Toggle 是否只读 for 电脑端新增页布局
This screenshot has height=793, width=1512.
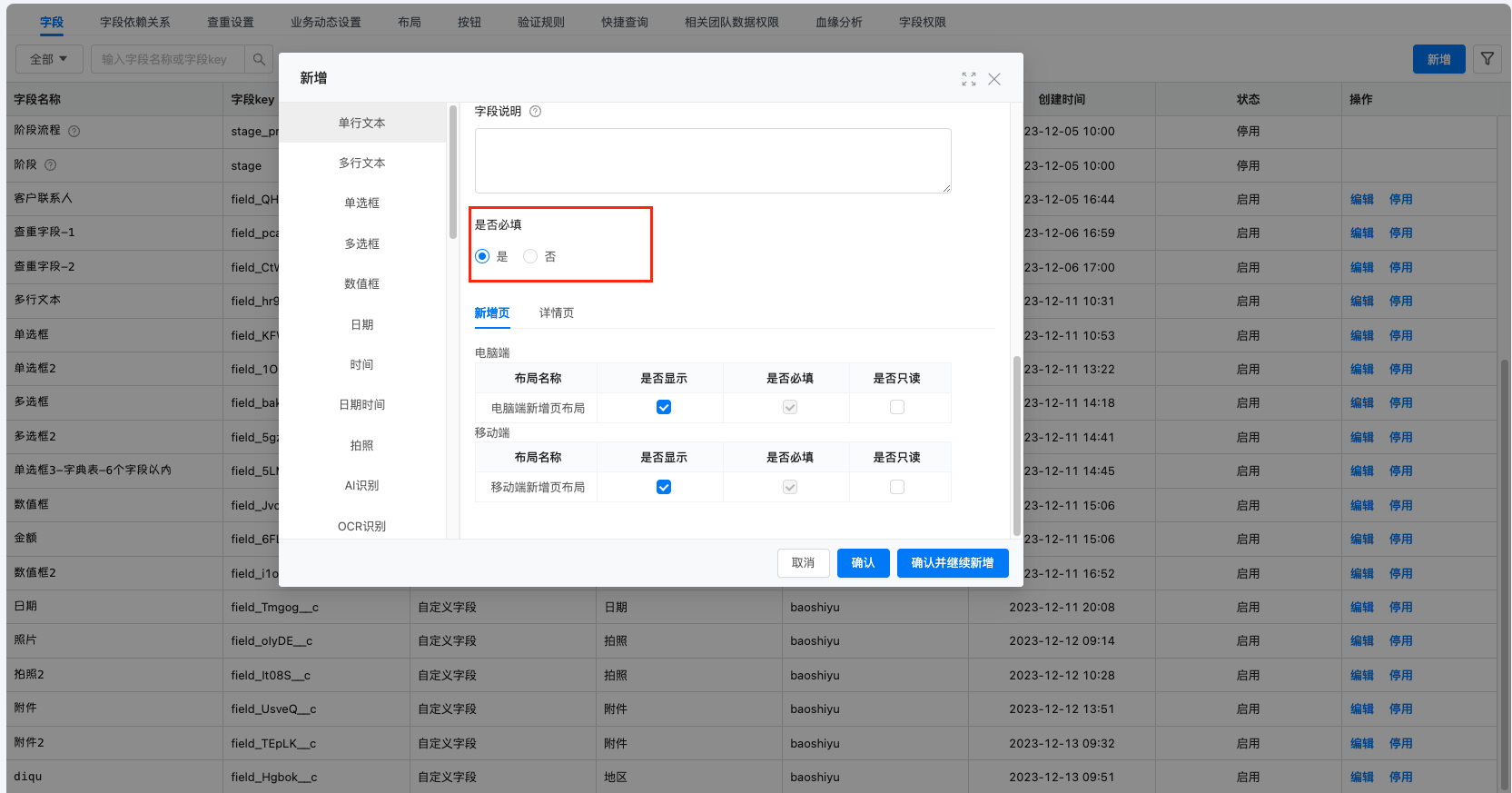coord(897,407)
